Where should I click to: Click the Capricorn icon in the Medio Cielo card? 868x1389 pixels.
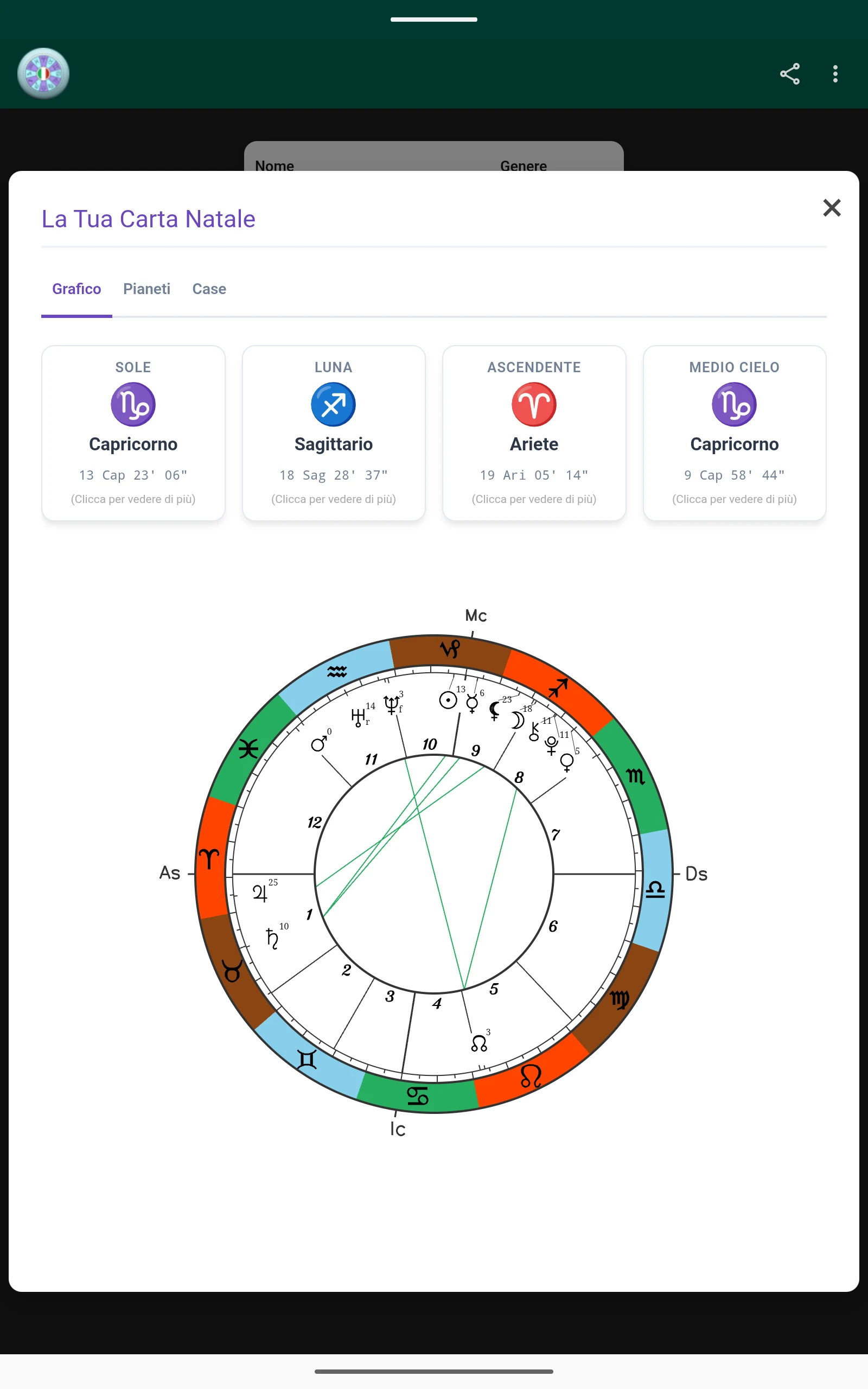click(734, 404)
